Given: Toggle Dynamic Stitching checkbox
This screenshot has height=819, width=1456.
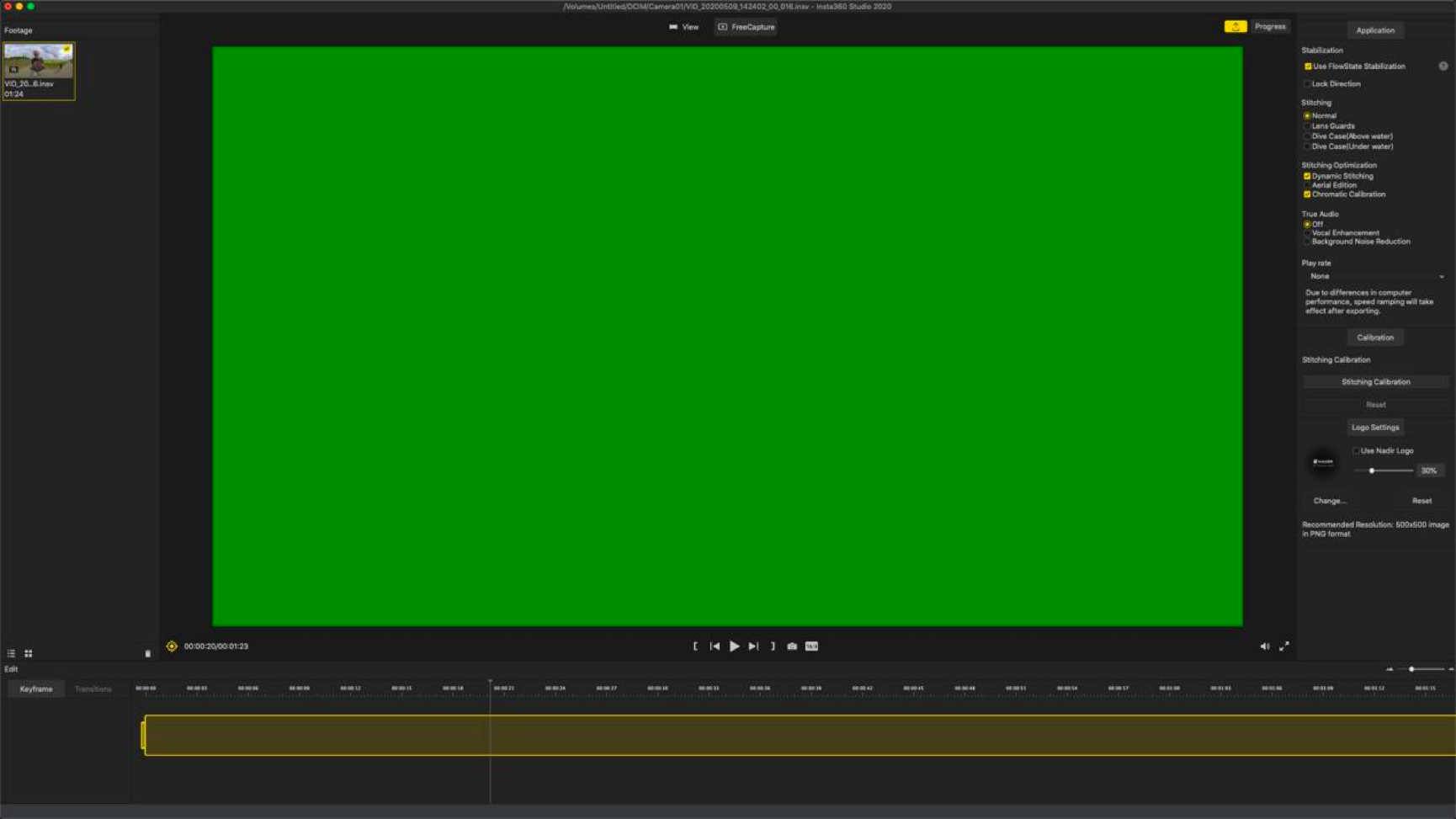Looking at the screenshot, I should [1307, 177].
